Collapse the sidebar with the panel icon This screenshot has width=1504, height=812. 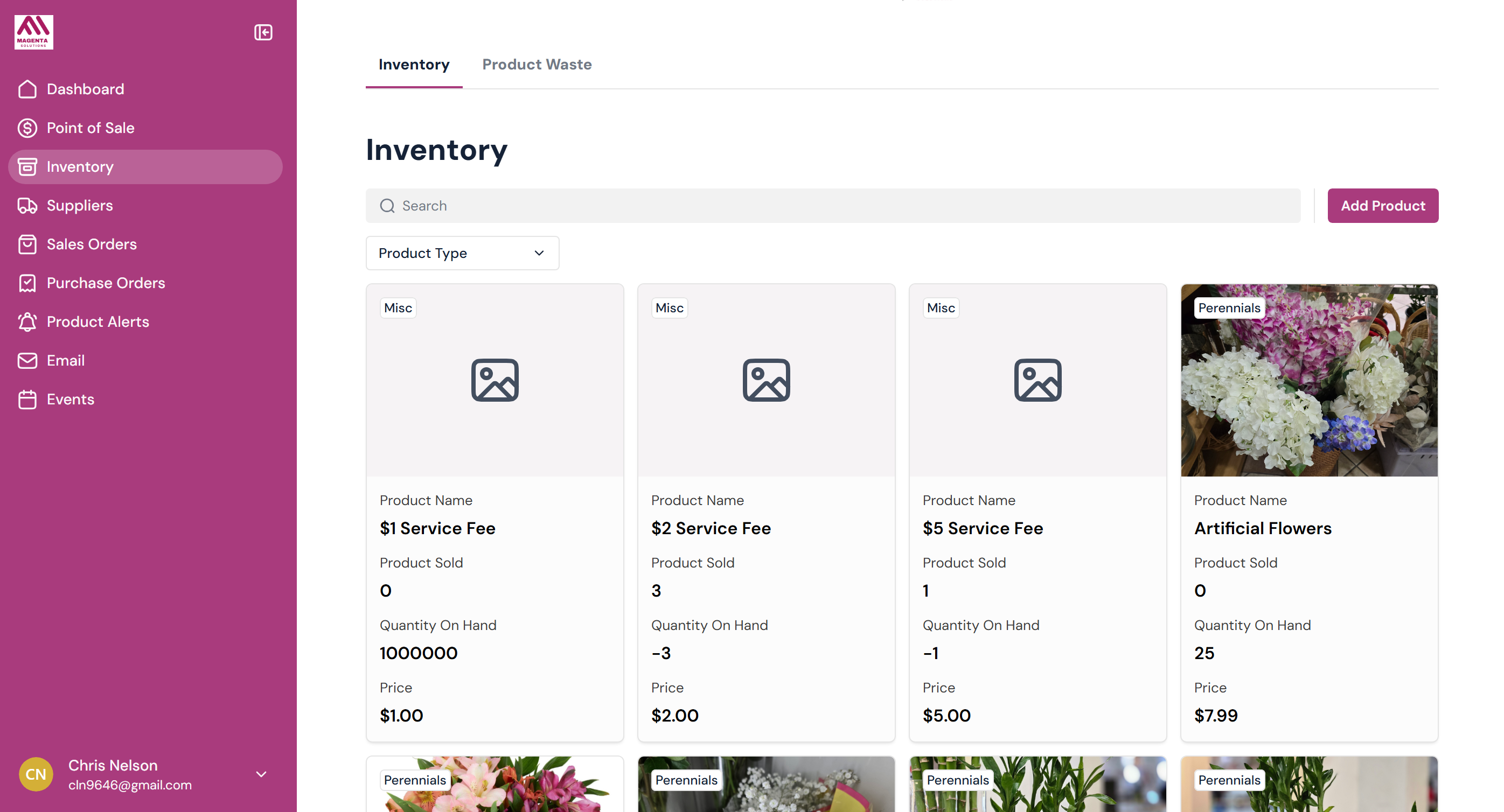tap(263, 32)
